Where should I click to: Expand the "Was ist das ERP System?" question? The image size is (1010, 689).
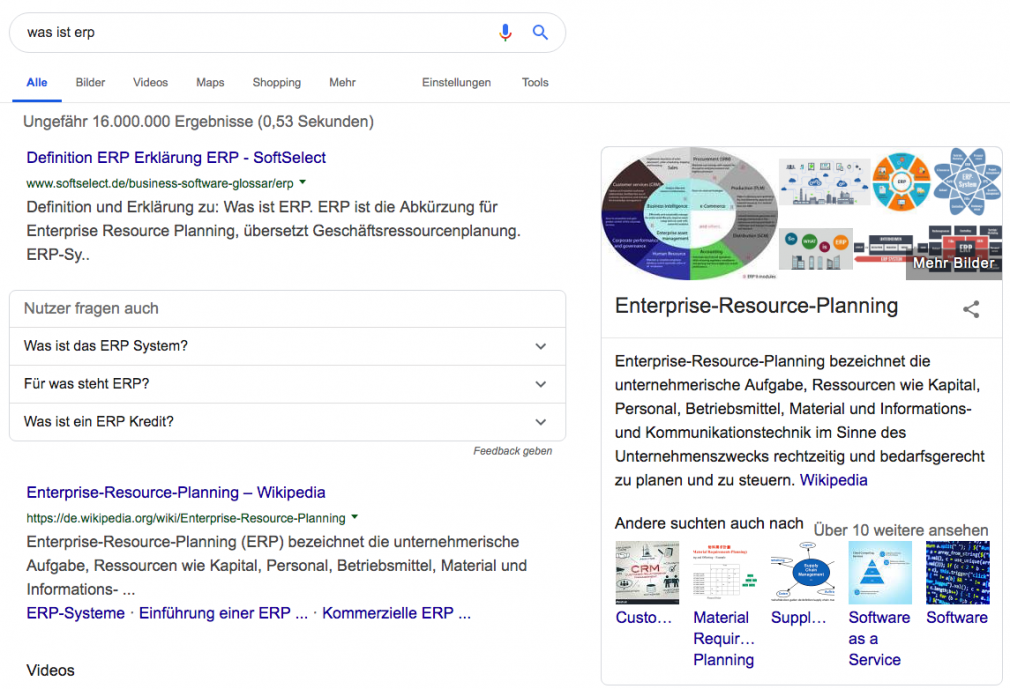[287, 346]
